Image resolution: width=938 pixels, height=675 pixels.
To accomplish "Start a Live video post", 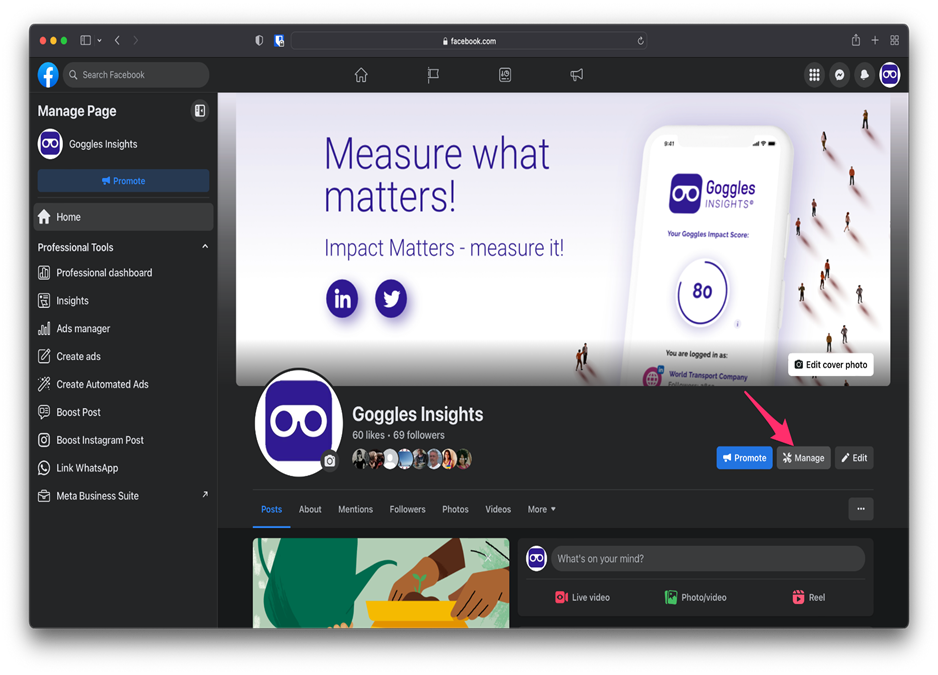I will click(582, 597).
